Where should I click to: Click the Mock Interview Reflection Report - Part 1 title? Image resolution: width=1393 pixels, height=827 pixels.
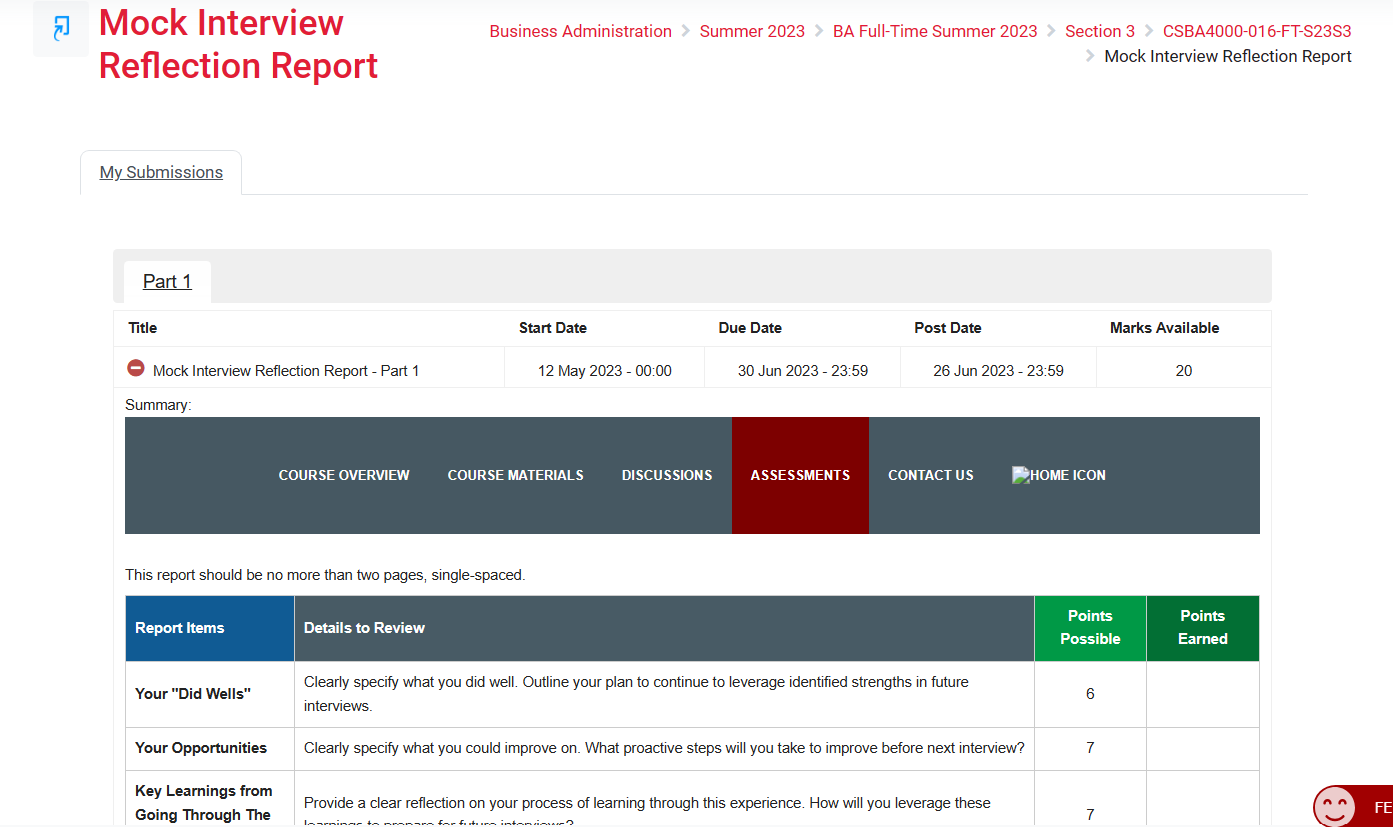click(x=286, y=371)
